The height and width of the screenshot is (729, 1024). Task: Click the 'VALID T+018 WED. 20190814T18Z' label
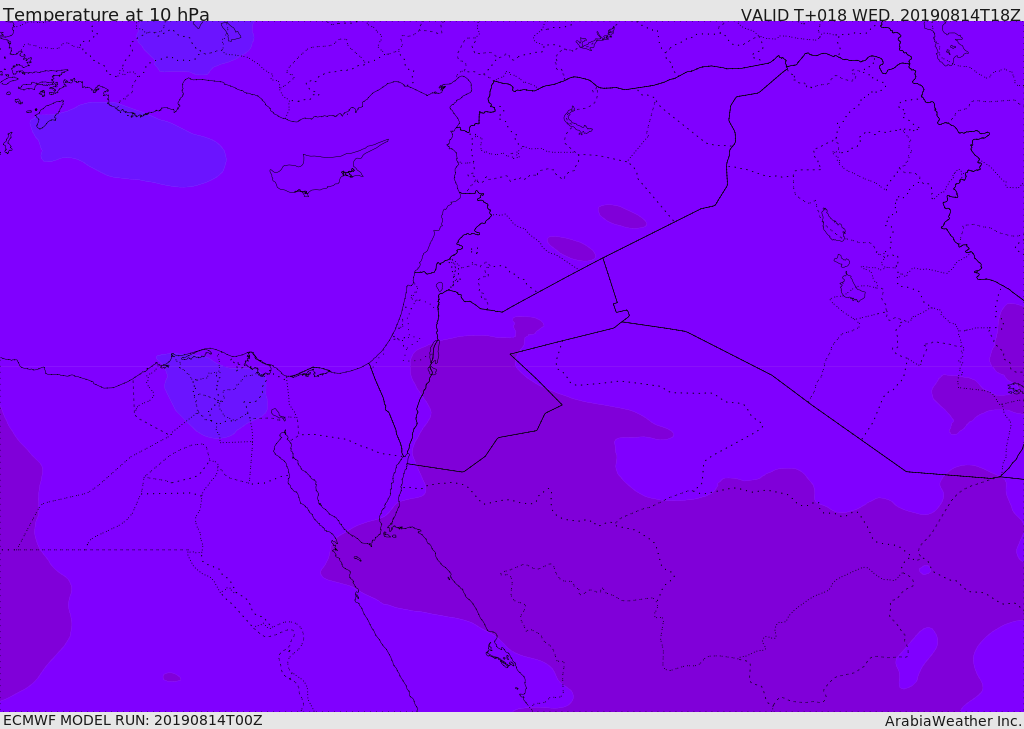tap(880, 14)
